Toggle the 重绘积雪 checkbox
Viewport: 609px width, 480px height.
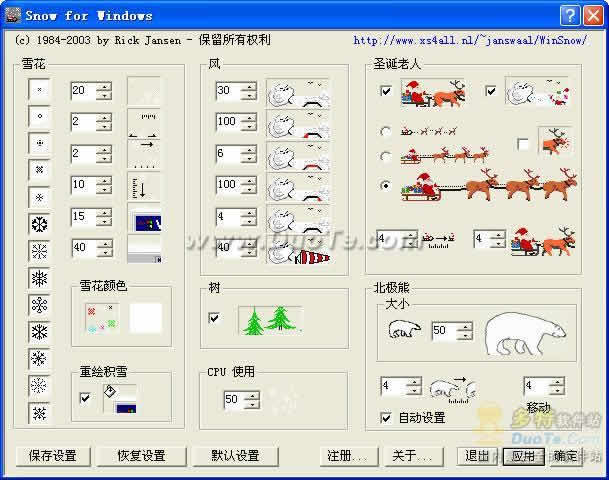[85, 398]
